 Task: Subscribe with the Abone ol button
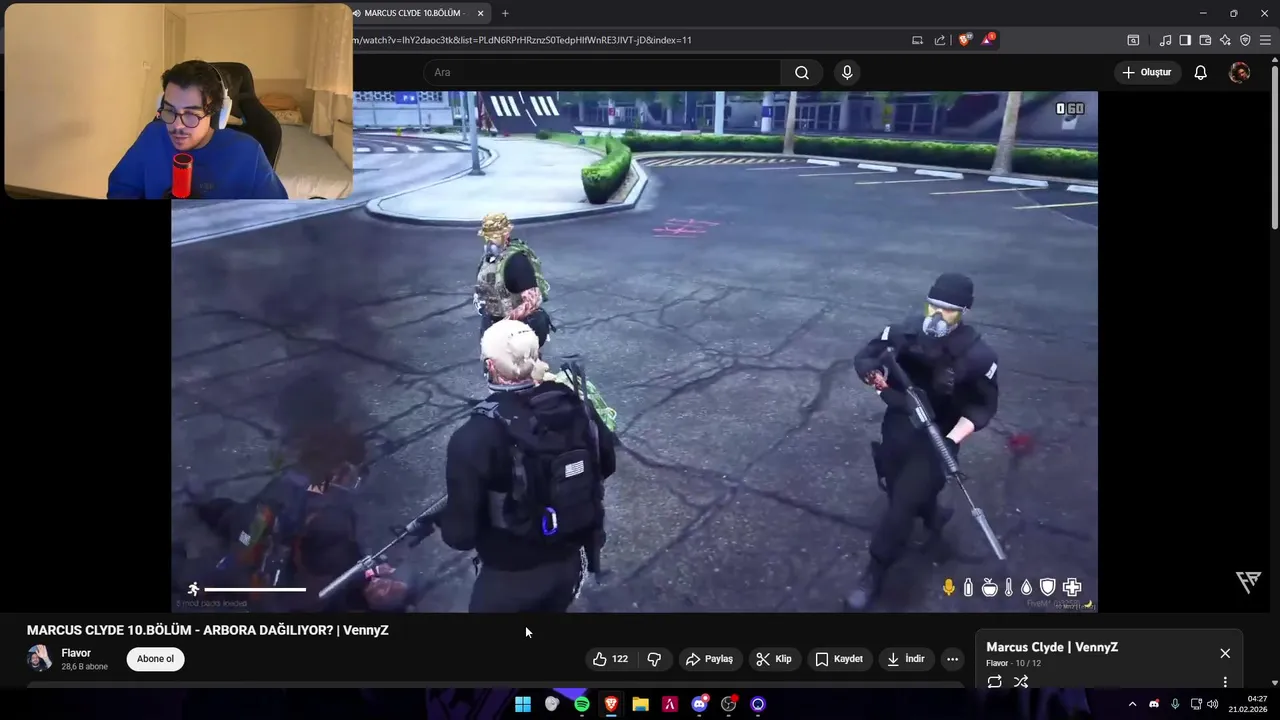click(155, 659)
